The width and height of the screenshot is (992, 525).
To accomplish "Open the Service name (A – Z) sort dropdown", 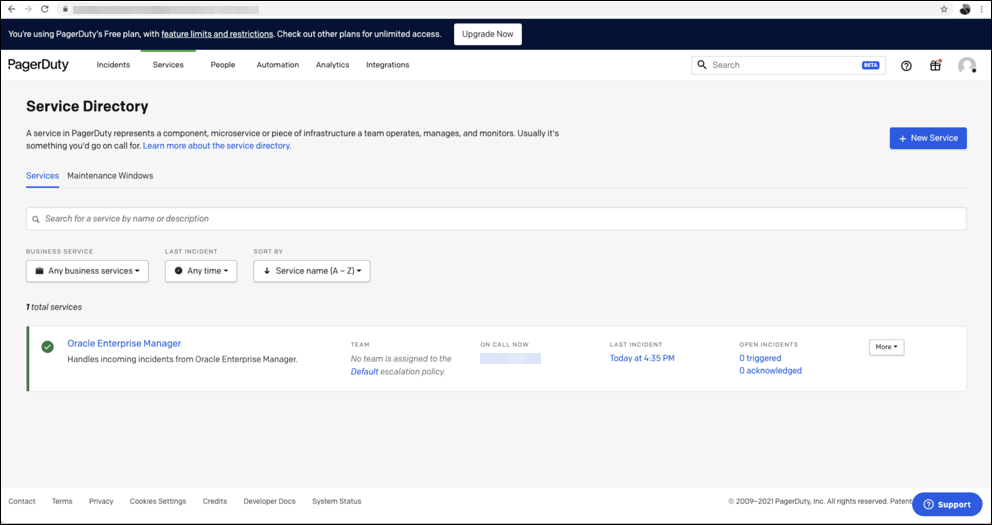I will click(x=312, y=271).
